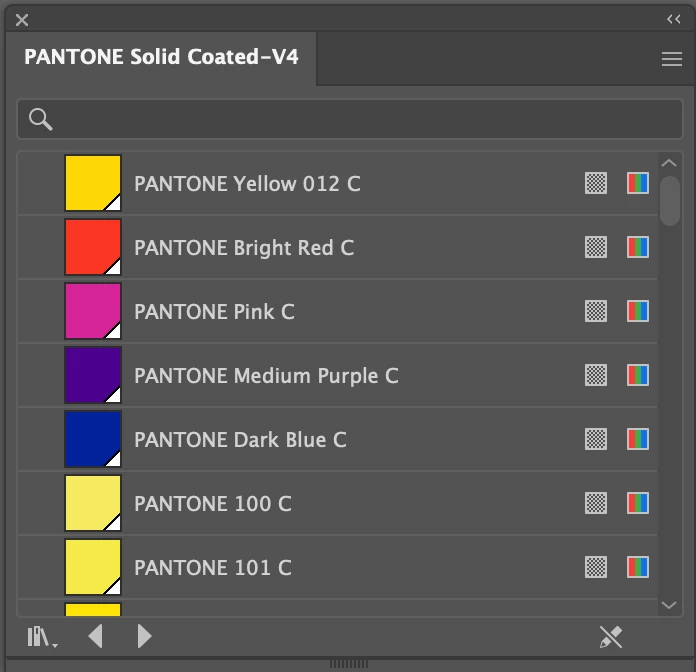Viewport: 696px width, 672px height.
Task: Pick the PANTONE Bright Red C color swatch
Action: click(93, 248)
